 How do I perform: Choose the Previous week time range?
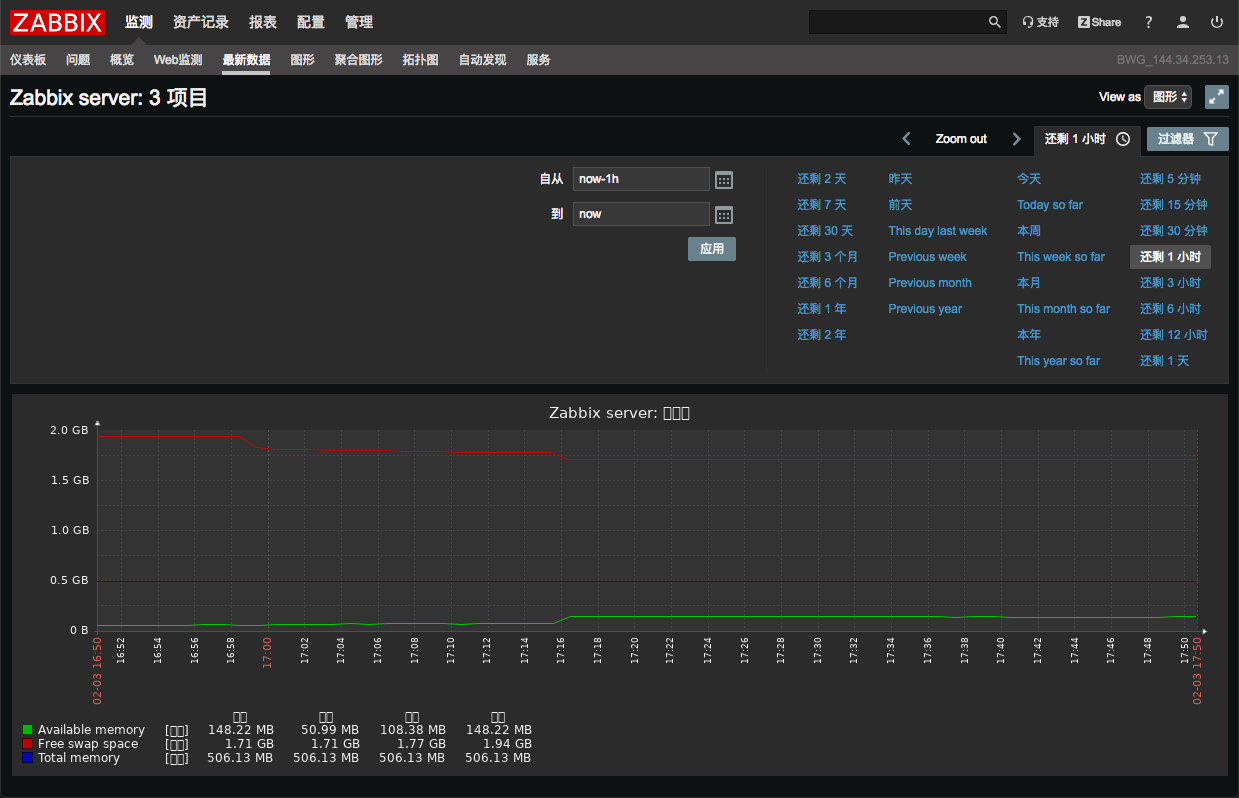(927, 257)
